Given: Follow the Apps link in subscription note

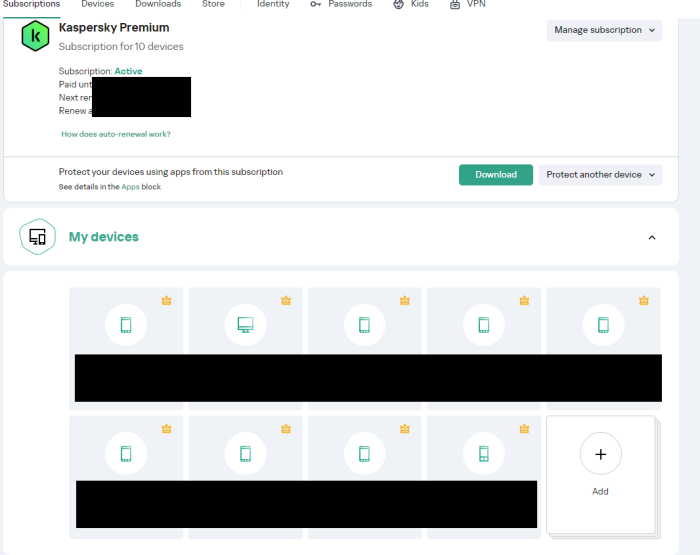Looking at the screenshot, I should [130, 187].
